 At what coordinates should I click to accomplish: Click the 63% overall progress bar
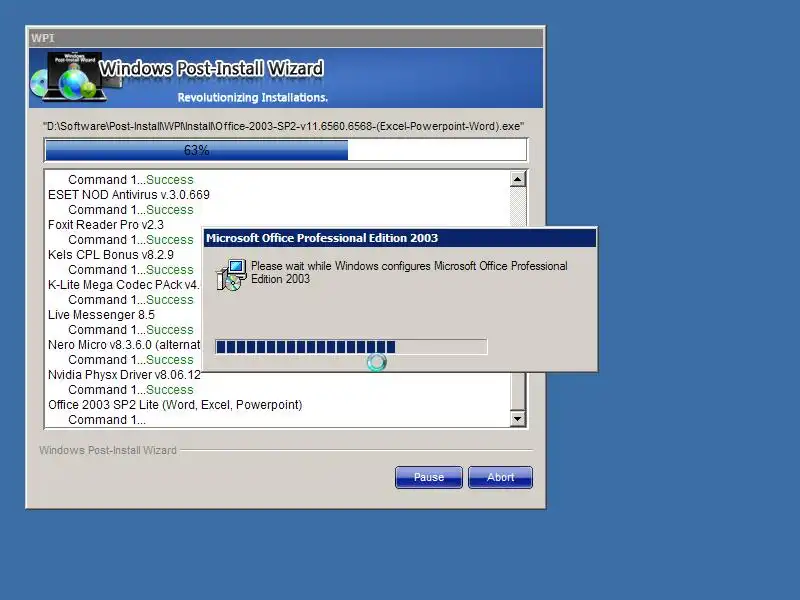[x=286, y=150]
